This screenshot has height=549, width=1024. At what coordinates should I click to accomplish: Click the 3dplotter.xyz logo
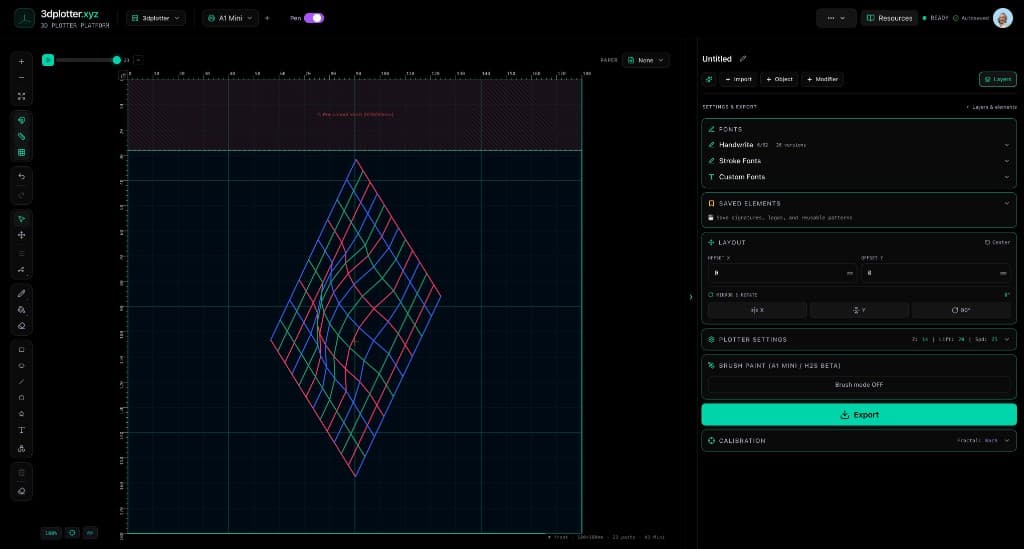tap(62, 18)
